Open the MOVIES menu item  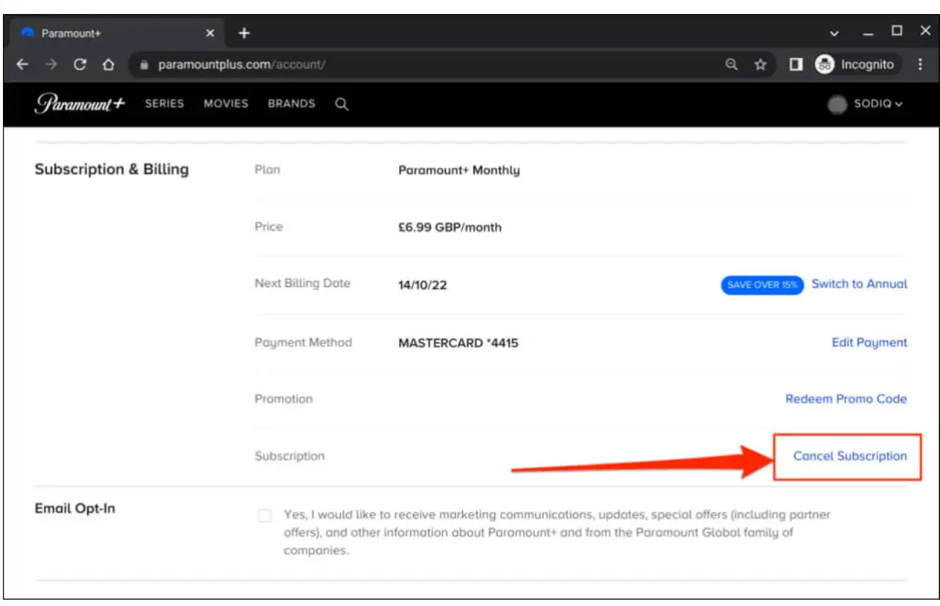226,104
